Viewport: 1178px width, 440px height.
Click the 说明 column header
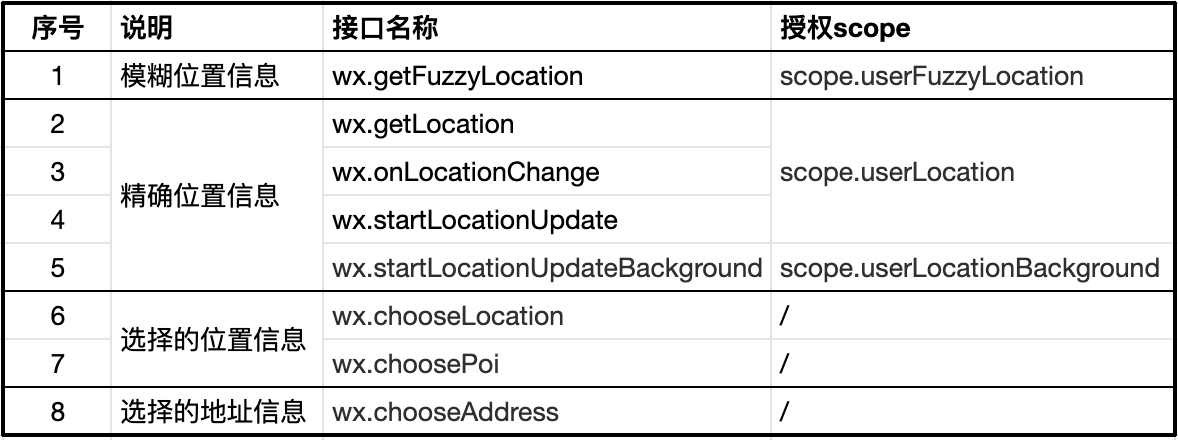147,28
